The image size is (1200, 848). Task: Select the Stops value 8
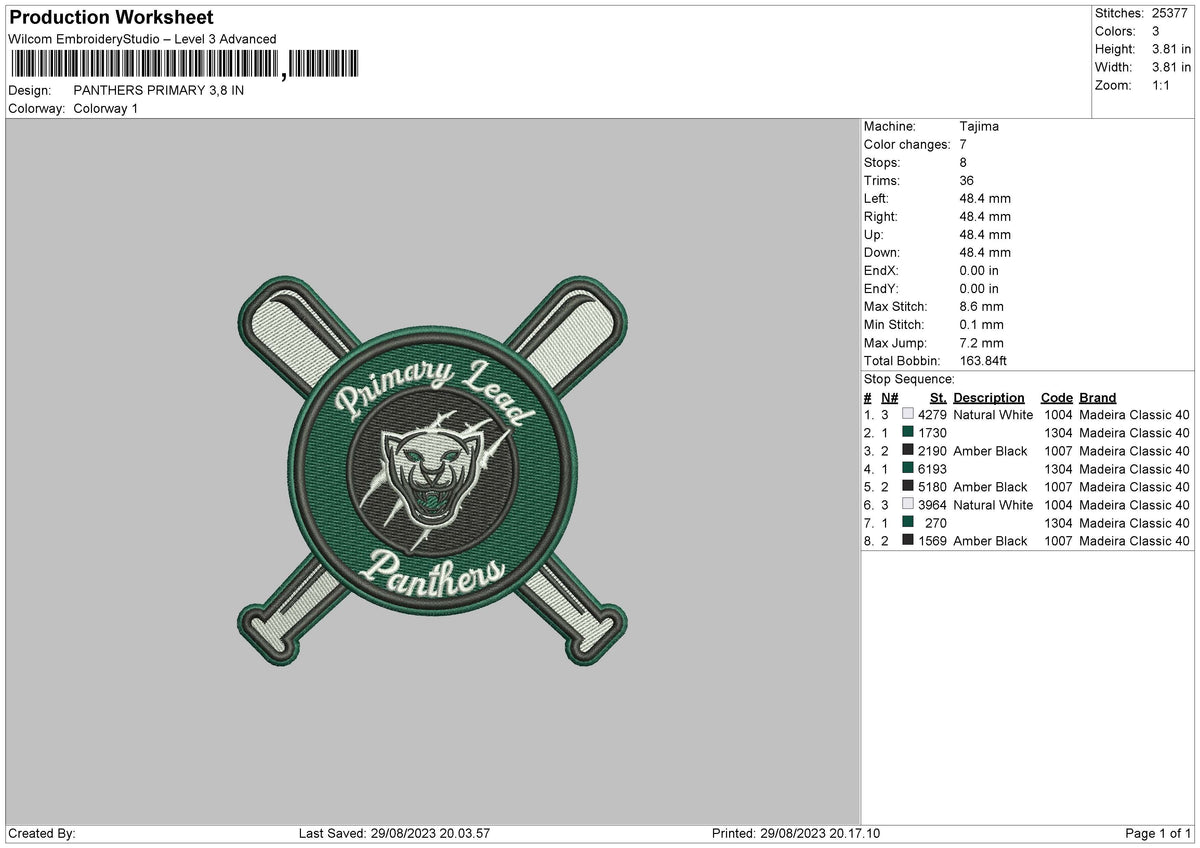click(x=963, y=162)
